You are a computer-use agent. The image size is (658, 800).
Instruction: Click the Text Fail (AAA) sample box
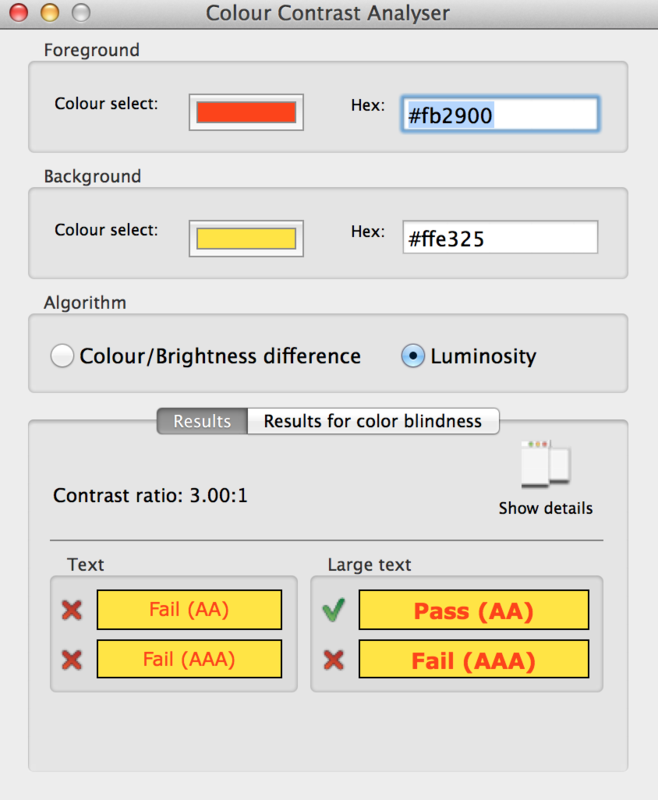pos(189,659)
